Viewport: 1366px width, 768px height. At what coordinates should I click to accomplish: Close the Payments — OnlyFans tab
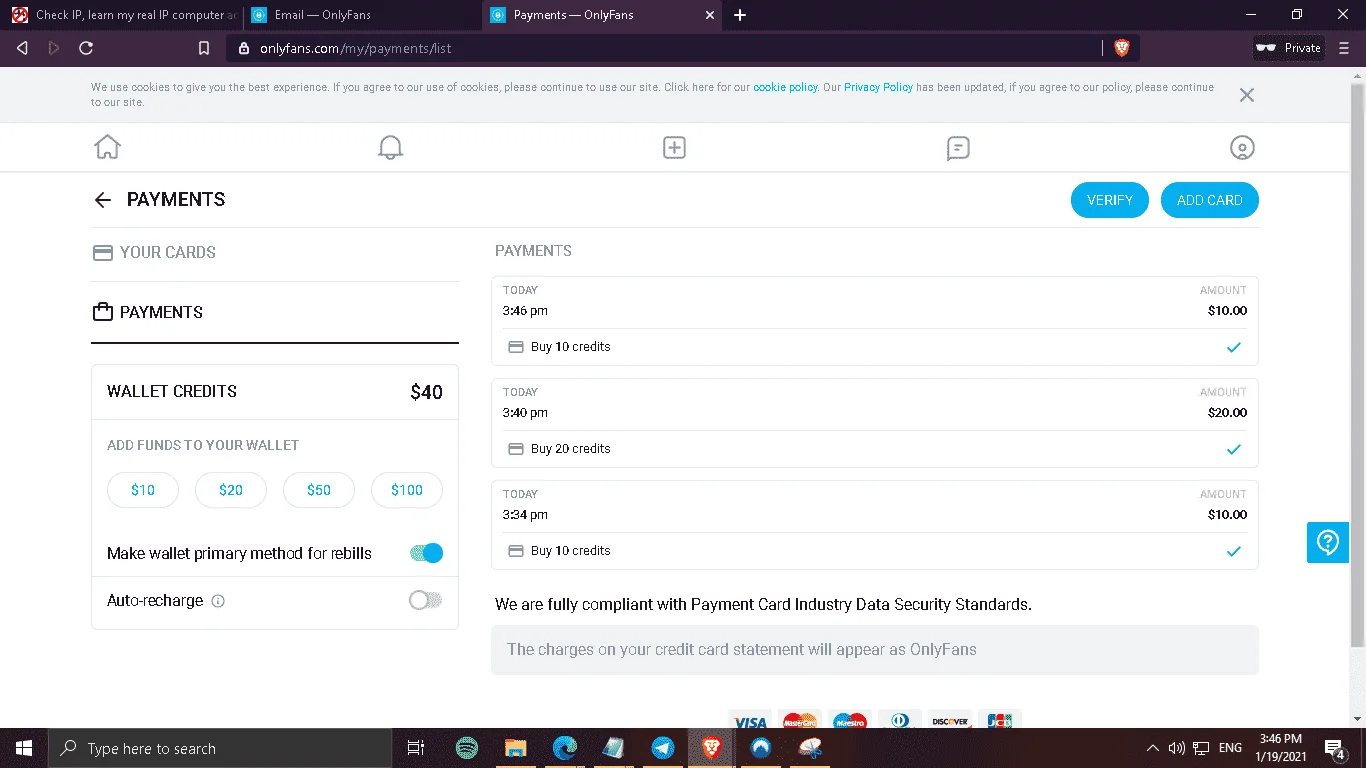[x=710, y=15]
